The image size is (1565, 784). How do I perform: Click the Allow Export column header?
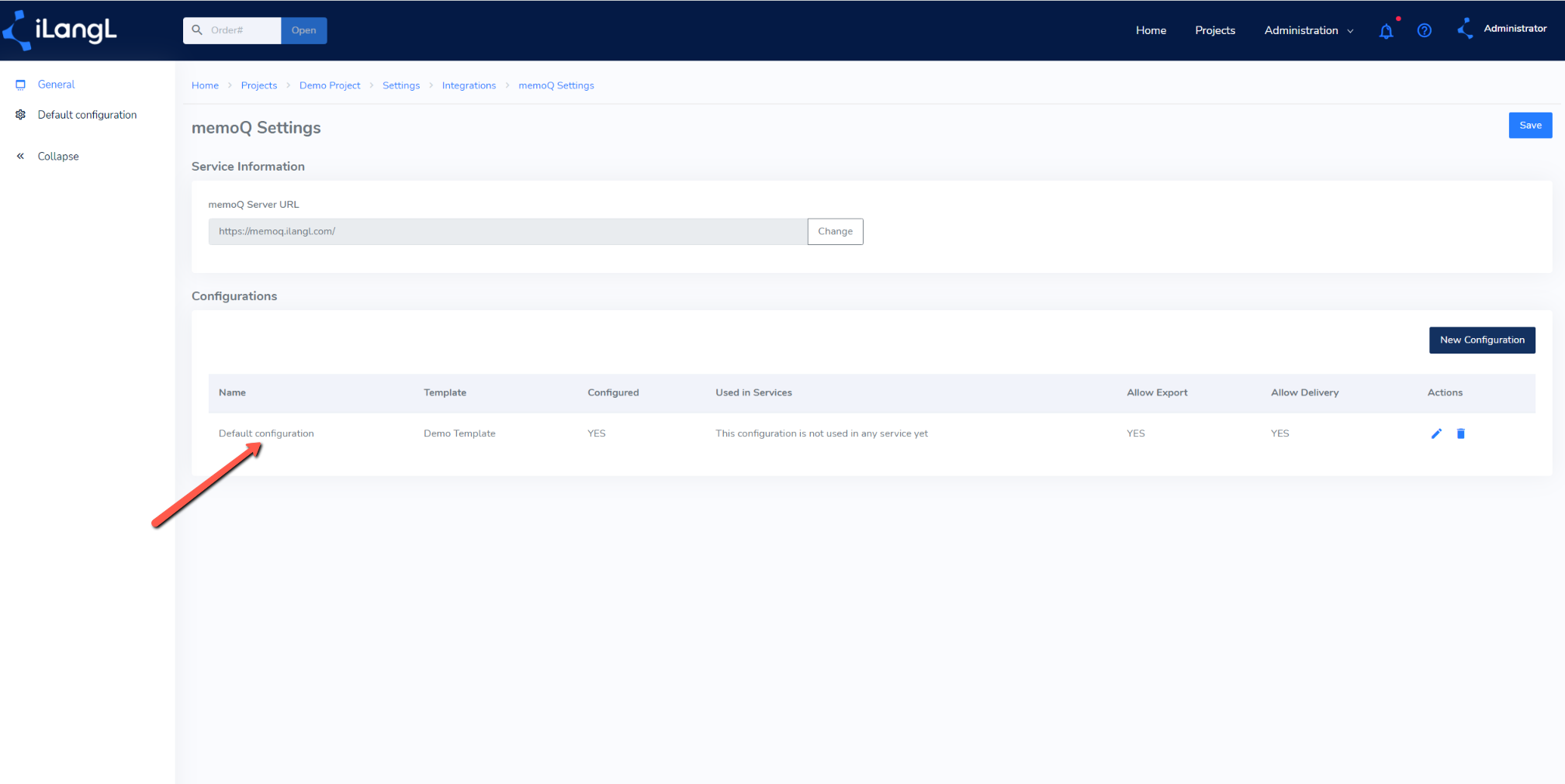1157,392
